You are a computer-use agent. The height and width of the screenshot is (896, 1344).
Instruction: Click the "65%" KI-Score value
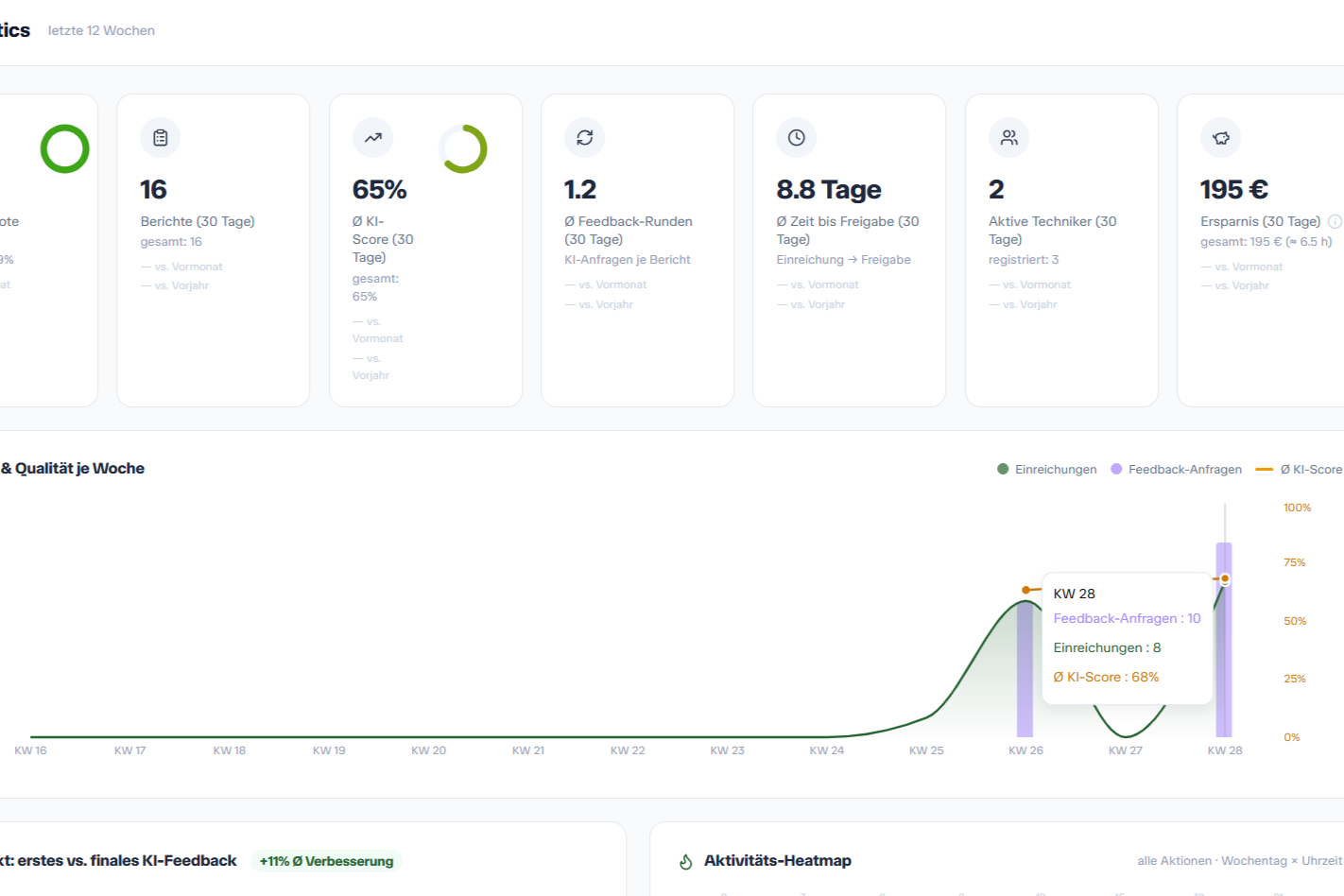(x=379, y=190)
